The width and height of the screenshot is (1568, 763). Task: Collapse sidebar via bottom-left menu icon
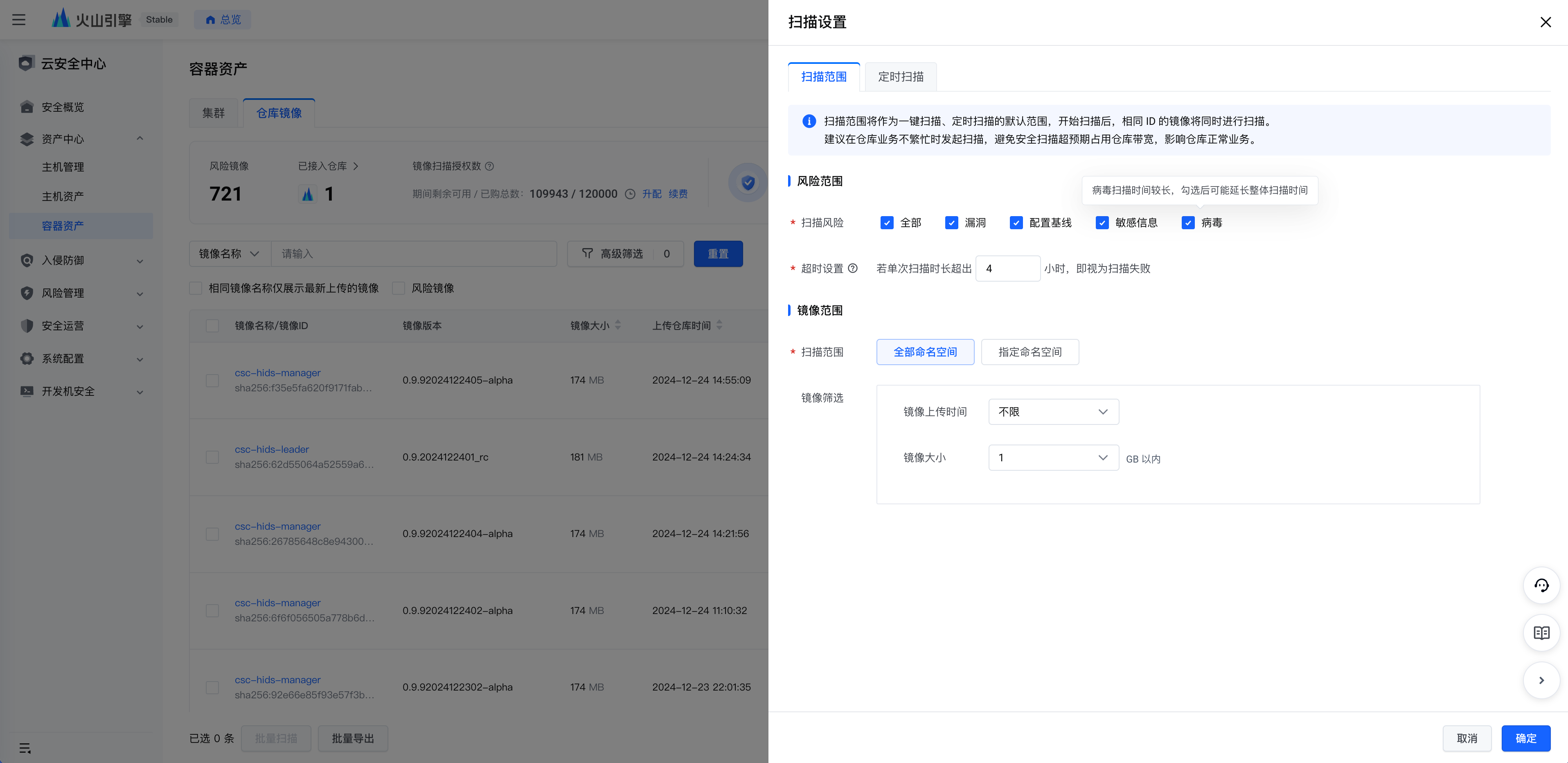(25, 748)
